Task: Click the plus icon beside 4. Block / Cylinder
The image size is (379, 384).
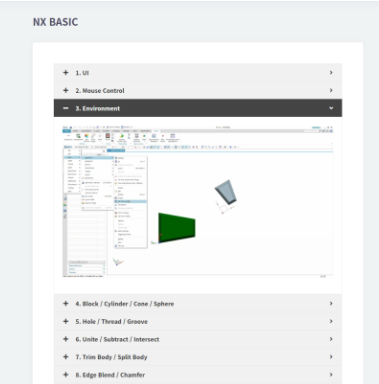Action: 66,304
